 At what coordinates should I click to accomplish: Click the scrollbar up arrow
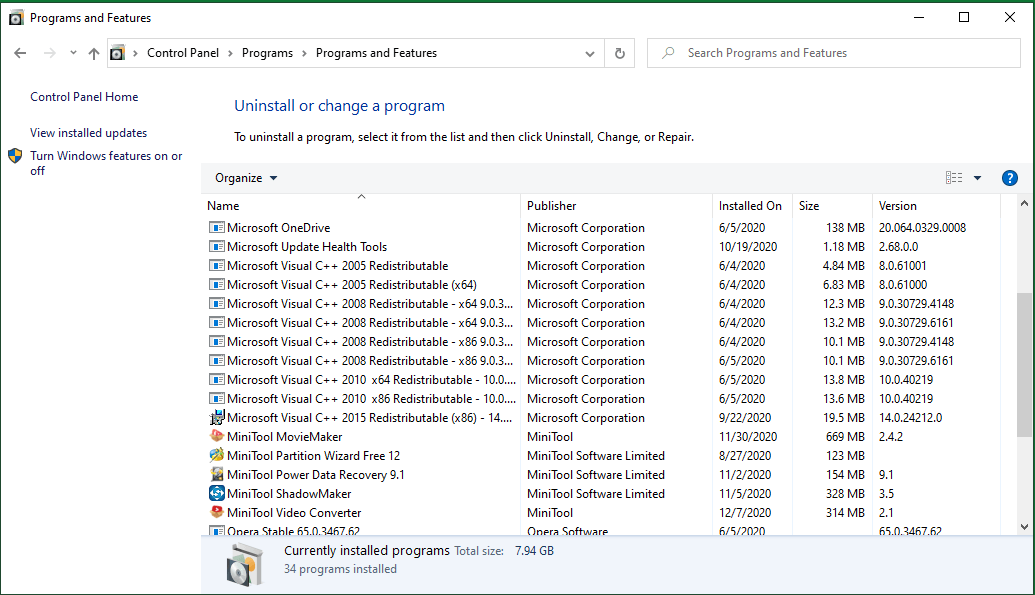(x=1024, y=203)
